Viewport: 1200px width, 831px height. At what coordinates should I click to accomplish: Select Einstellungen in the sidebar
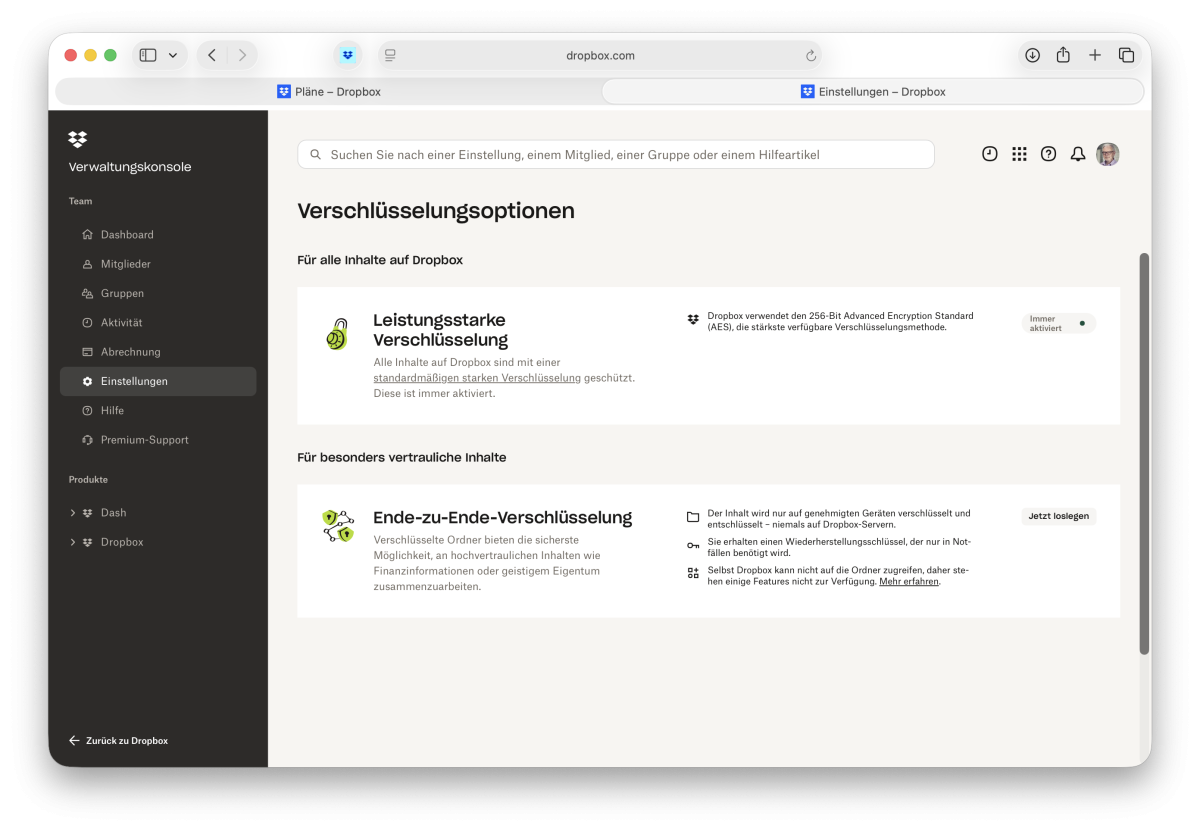tap(158, 381)
